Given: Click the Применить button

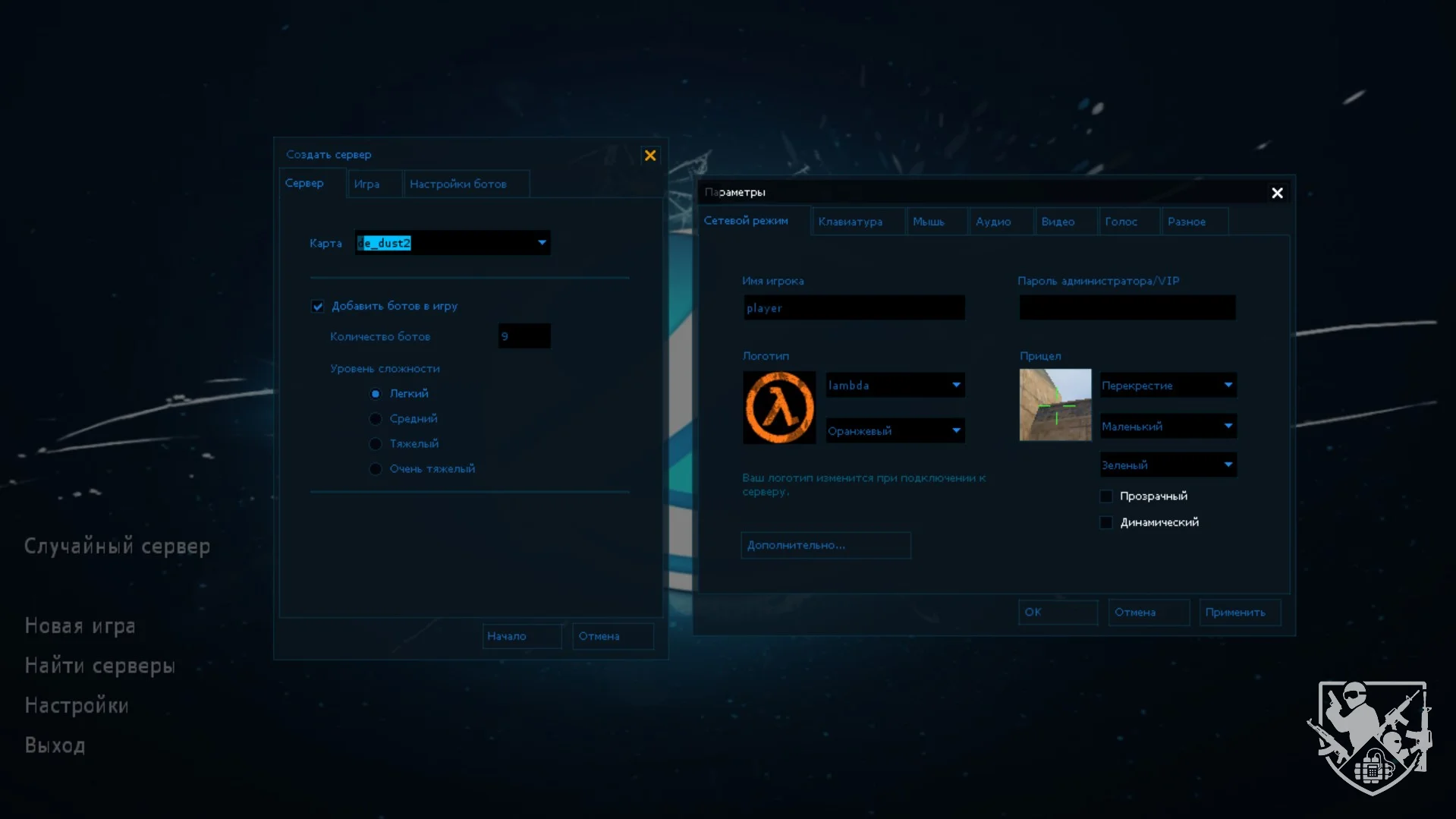Looking at the screenshot, I should (1235, 613).
